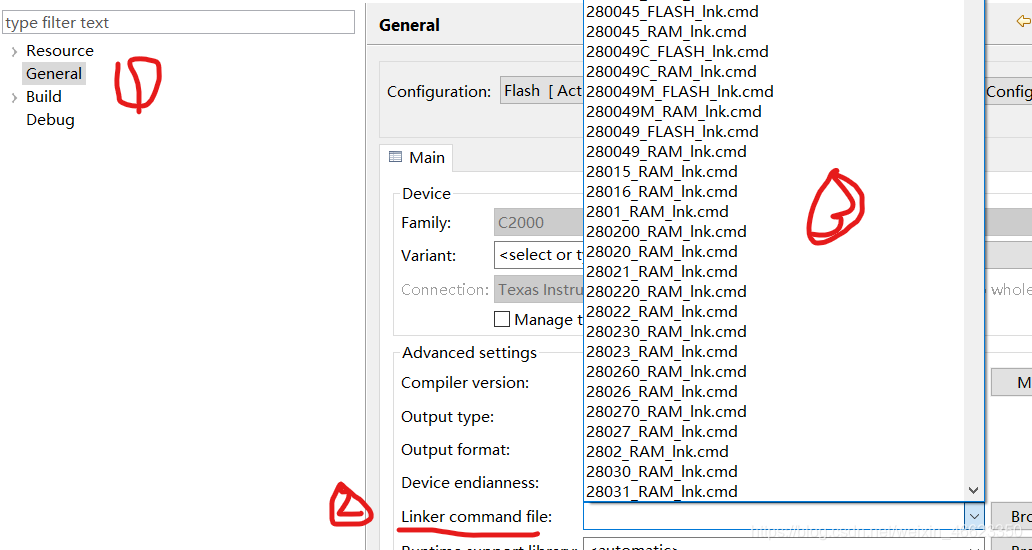Select 280049C_RAM_lnk.cmd from the list

pyautogui.click(x=671, y=71)
